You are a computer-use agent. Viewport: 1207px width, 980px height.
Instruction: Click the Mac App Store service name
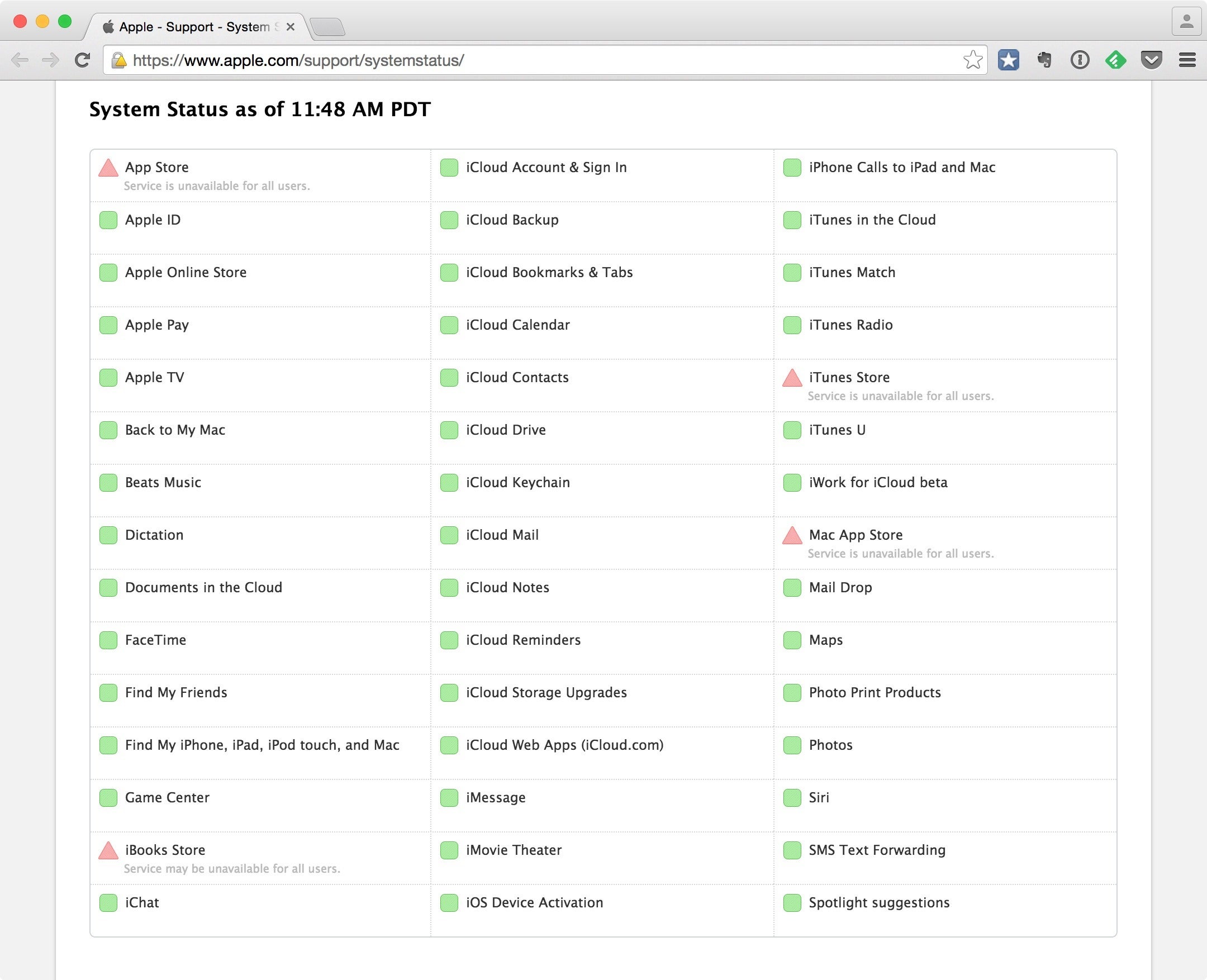point(856,535)
